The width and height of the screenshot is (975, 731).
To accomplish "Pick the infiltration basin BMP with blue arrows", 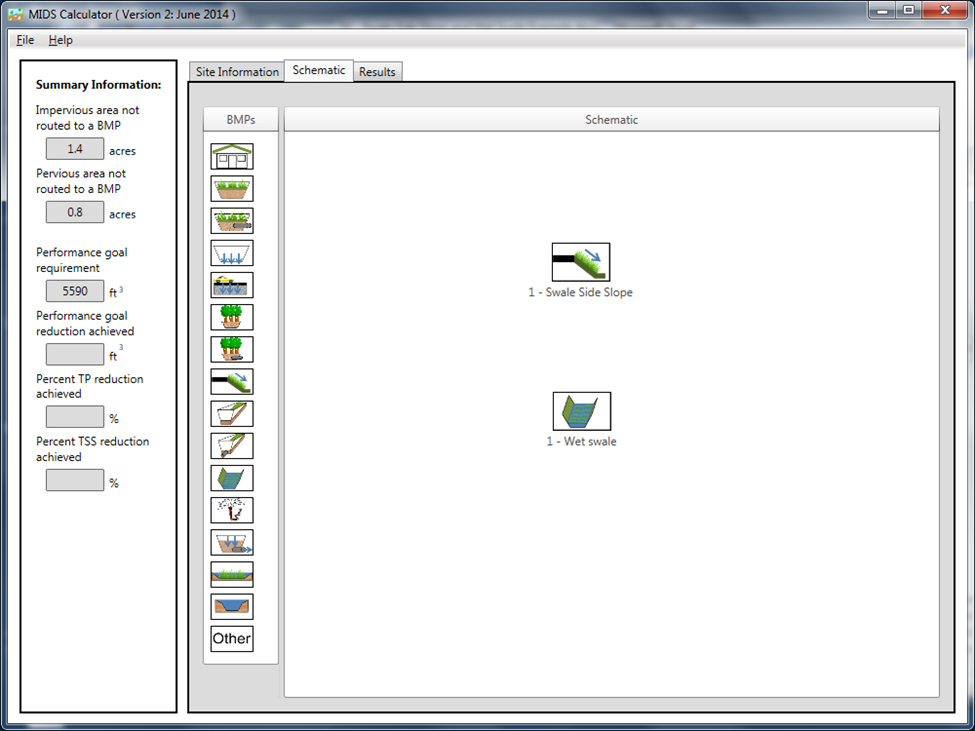I will tap(232, 253).
